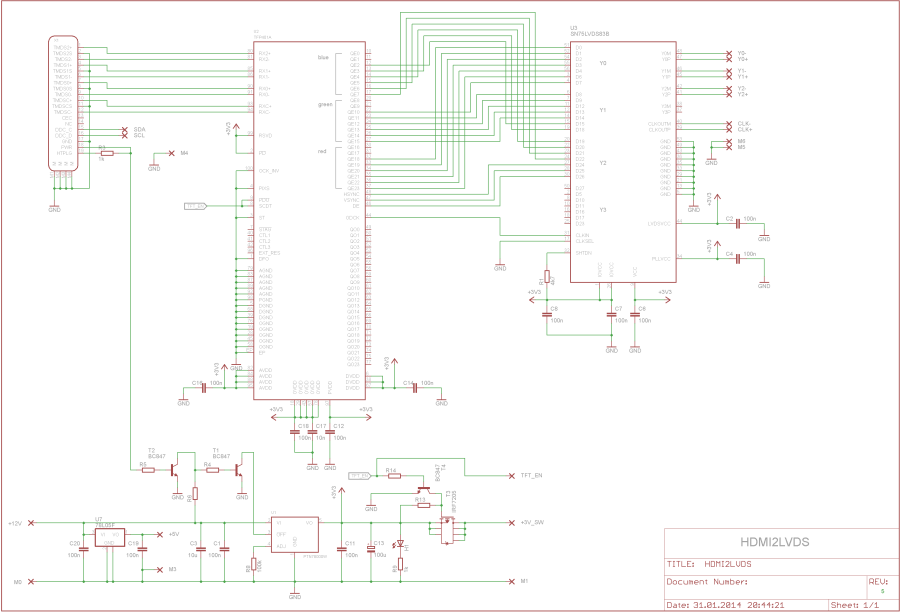Image resolution: width=900 pixels, height=612 pixels.
Task: Click the SCL net label
Action: point(139,135)
